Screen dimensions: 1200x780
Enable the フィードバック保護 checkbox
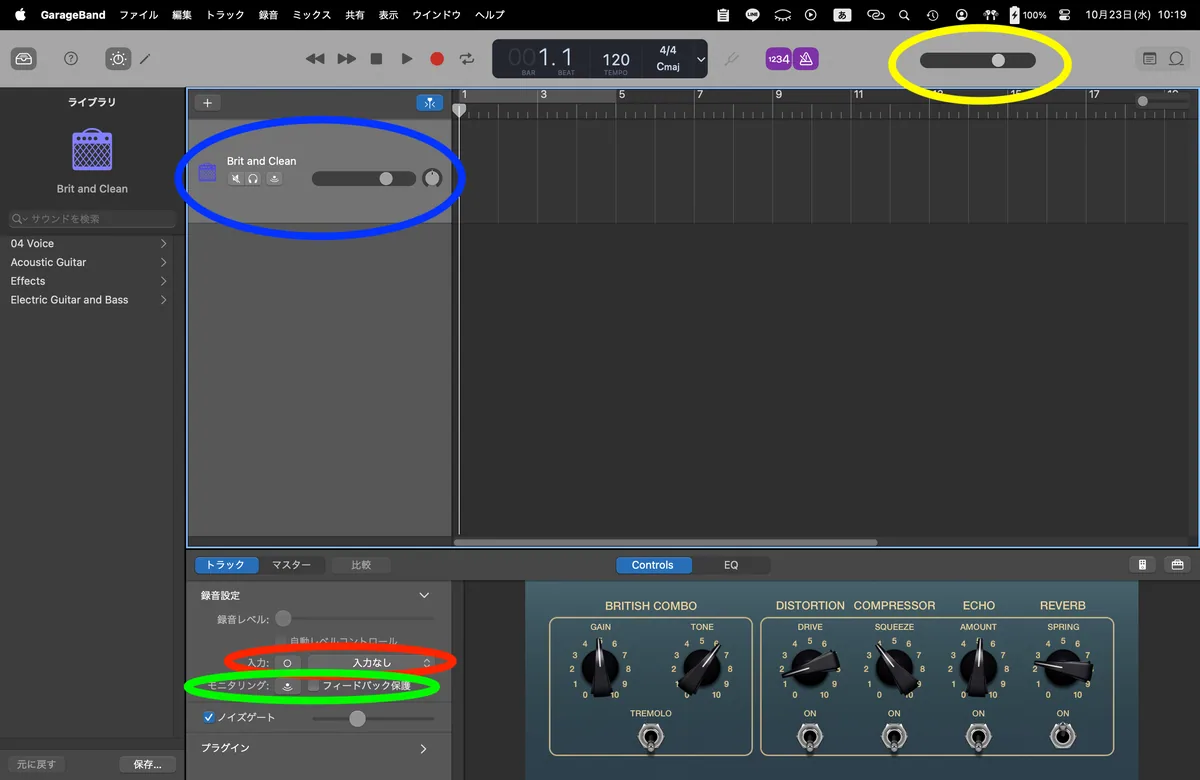pyautogui.click(x=313, y=686)
